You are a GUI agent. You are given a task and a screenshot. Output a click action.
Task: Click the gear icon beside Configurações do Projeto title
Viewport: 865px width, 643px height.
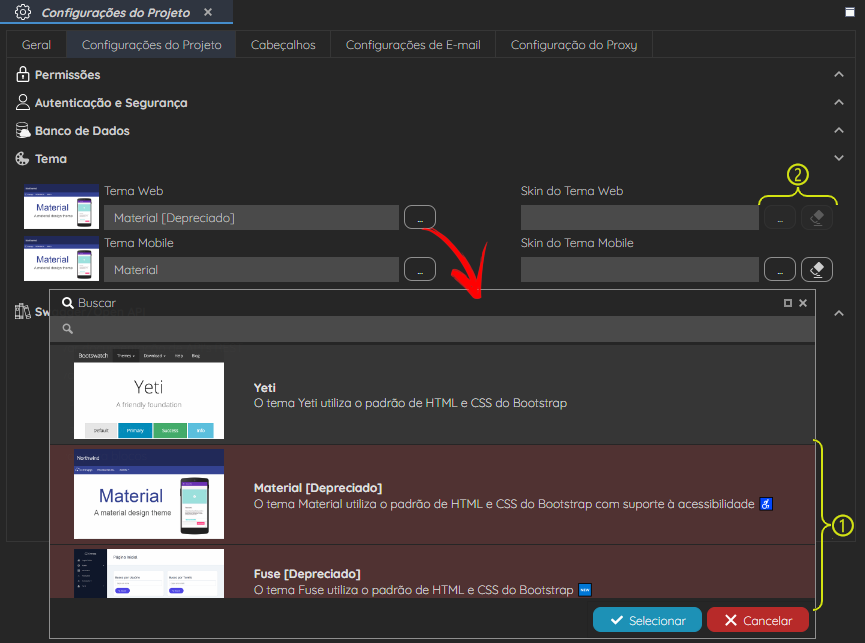point(23,12)
